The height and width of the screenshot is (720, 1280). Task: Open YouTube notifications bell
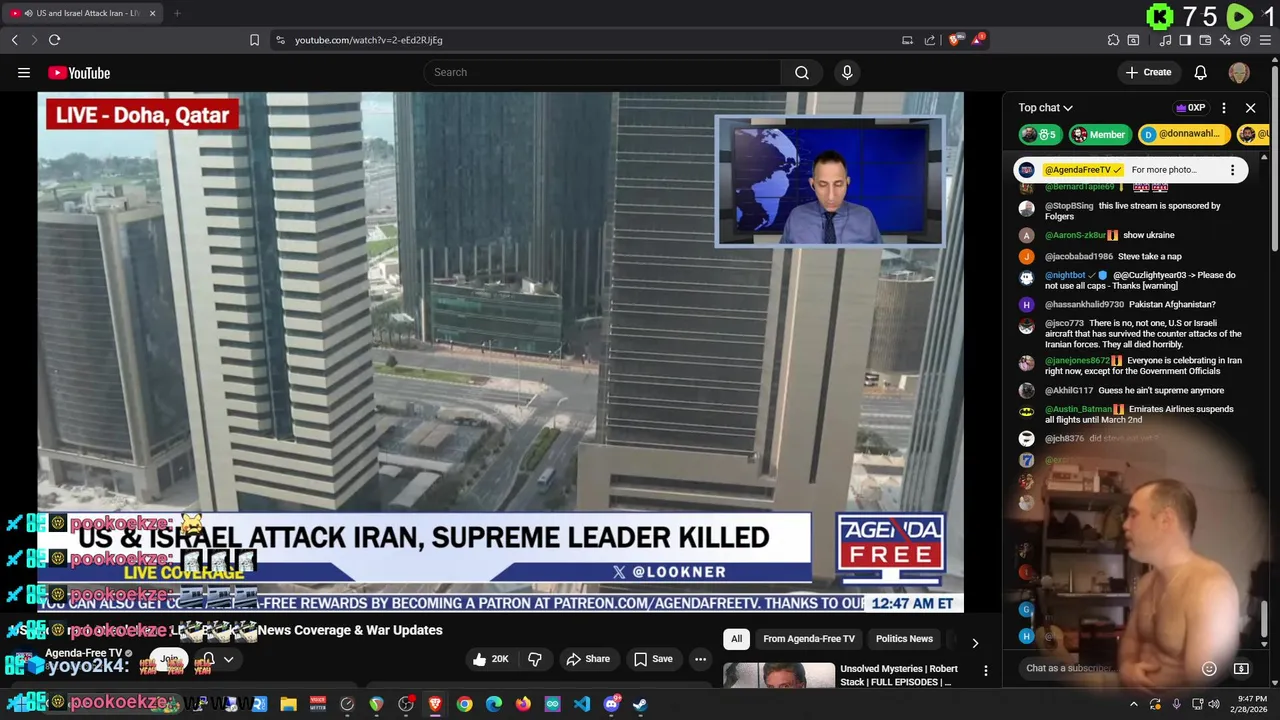[1201, 72]
